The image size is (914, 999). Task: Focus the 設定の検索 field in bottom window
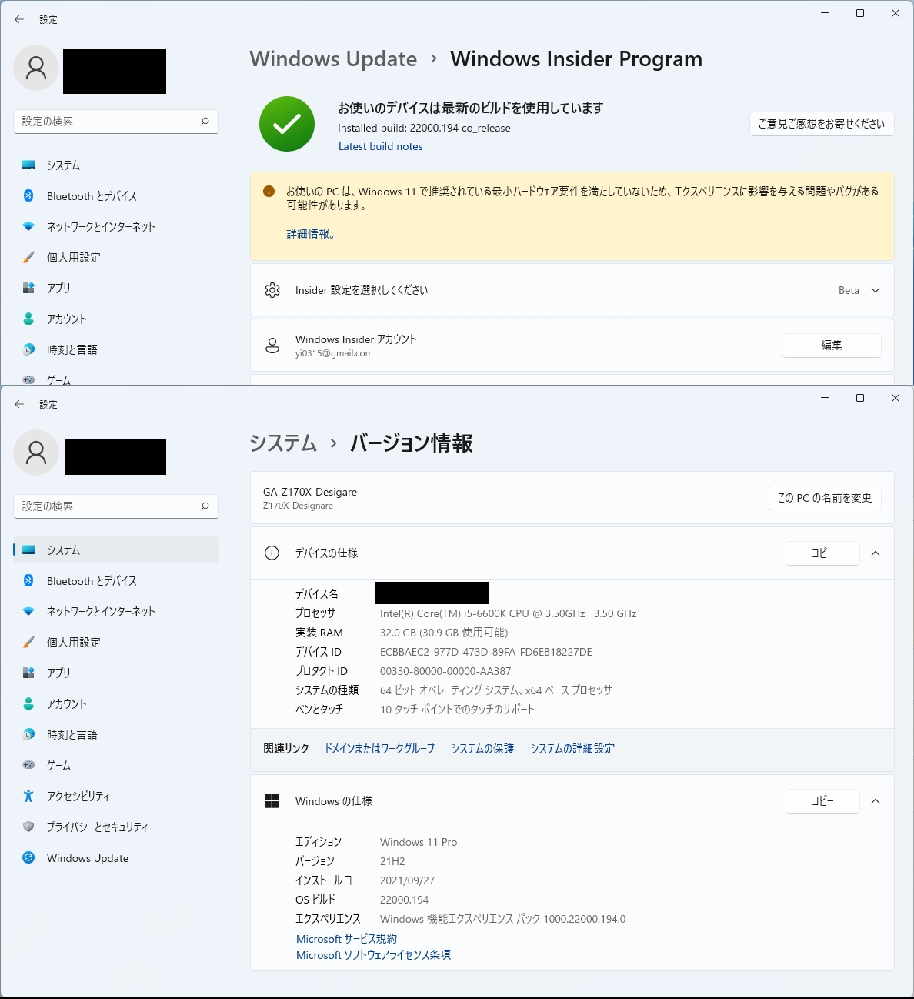(x=116, y=506)
